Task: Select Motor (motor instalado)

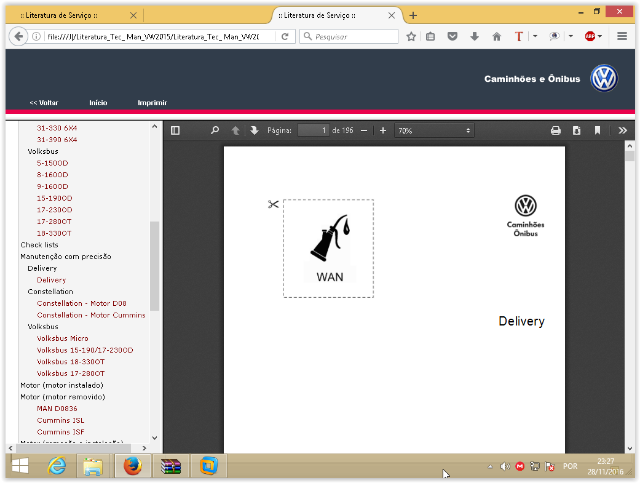Action: click(x=62, y=386)
